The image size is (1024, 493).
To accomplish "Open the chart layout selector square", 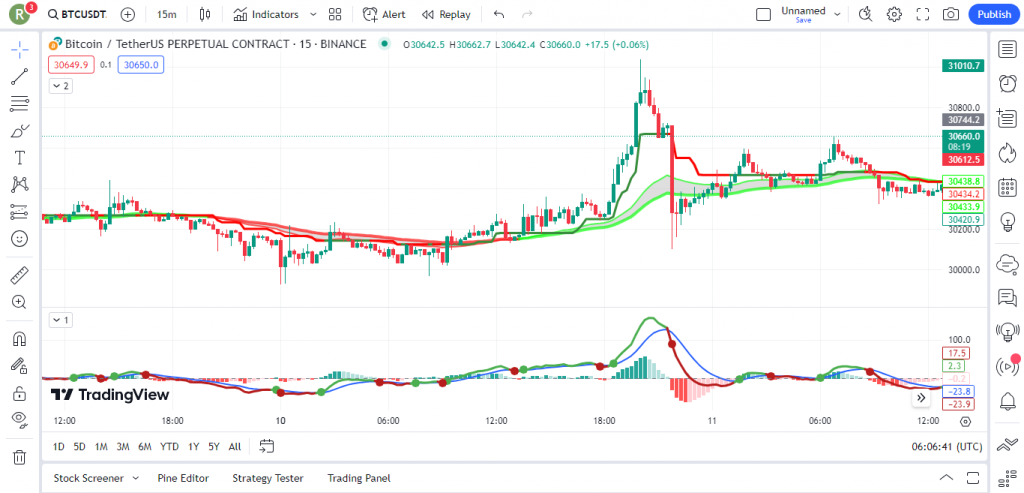I will pyautogui.click(x=763, y=14).
